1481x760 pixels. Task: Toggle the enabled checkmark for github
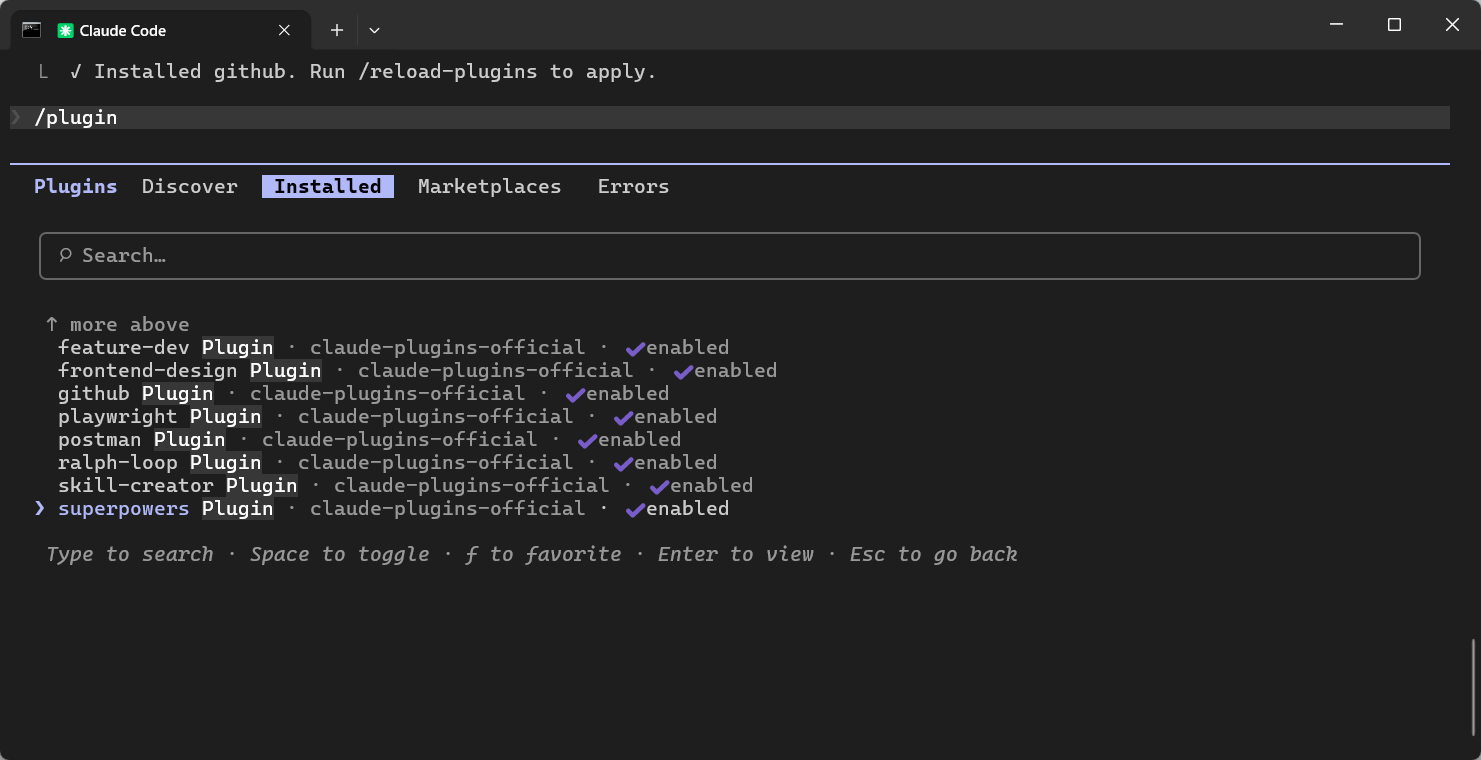point(575,394)
